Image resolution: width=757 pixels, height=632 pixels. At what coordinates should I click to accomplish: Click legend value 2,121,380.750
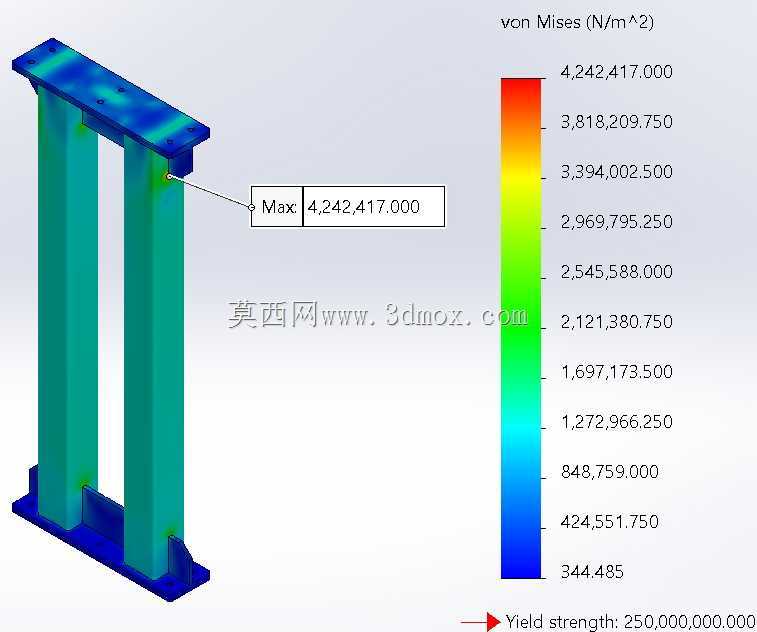tap(617, 322)
